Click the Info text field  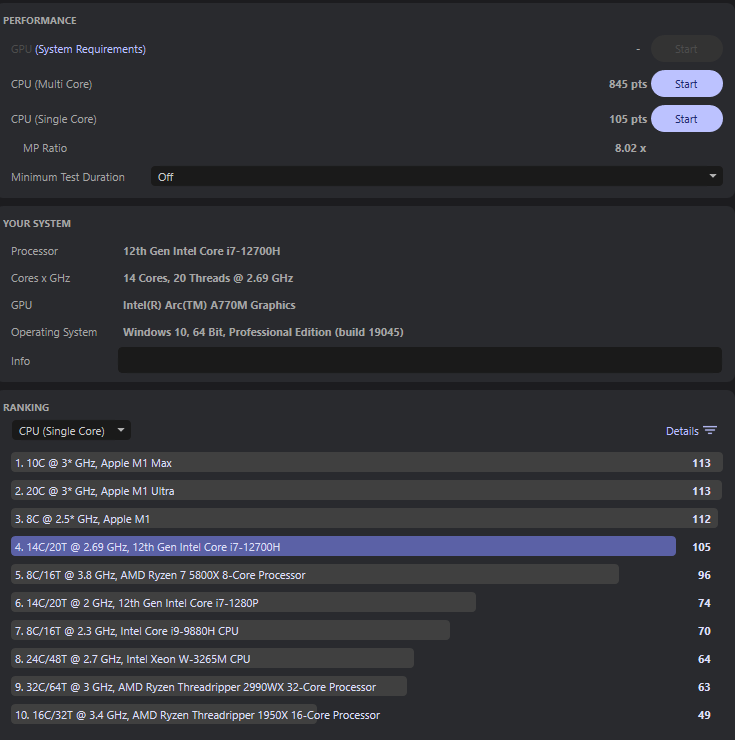coord(420,361)
